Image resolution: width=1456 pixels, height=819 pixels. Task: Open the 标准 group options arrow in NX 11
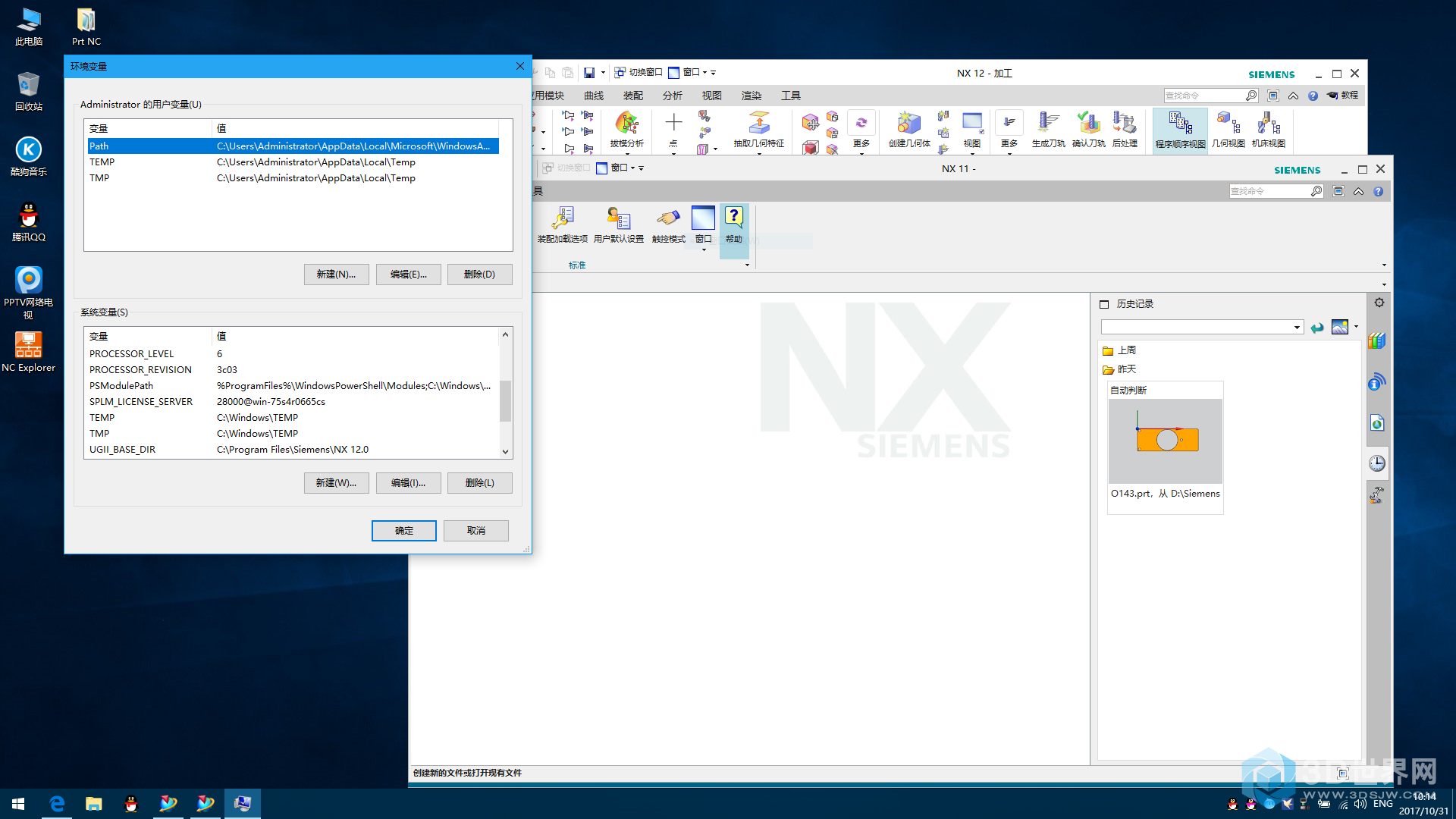[747, 265]
